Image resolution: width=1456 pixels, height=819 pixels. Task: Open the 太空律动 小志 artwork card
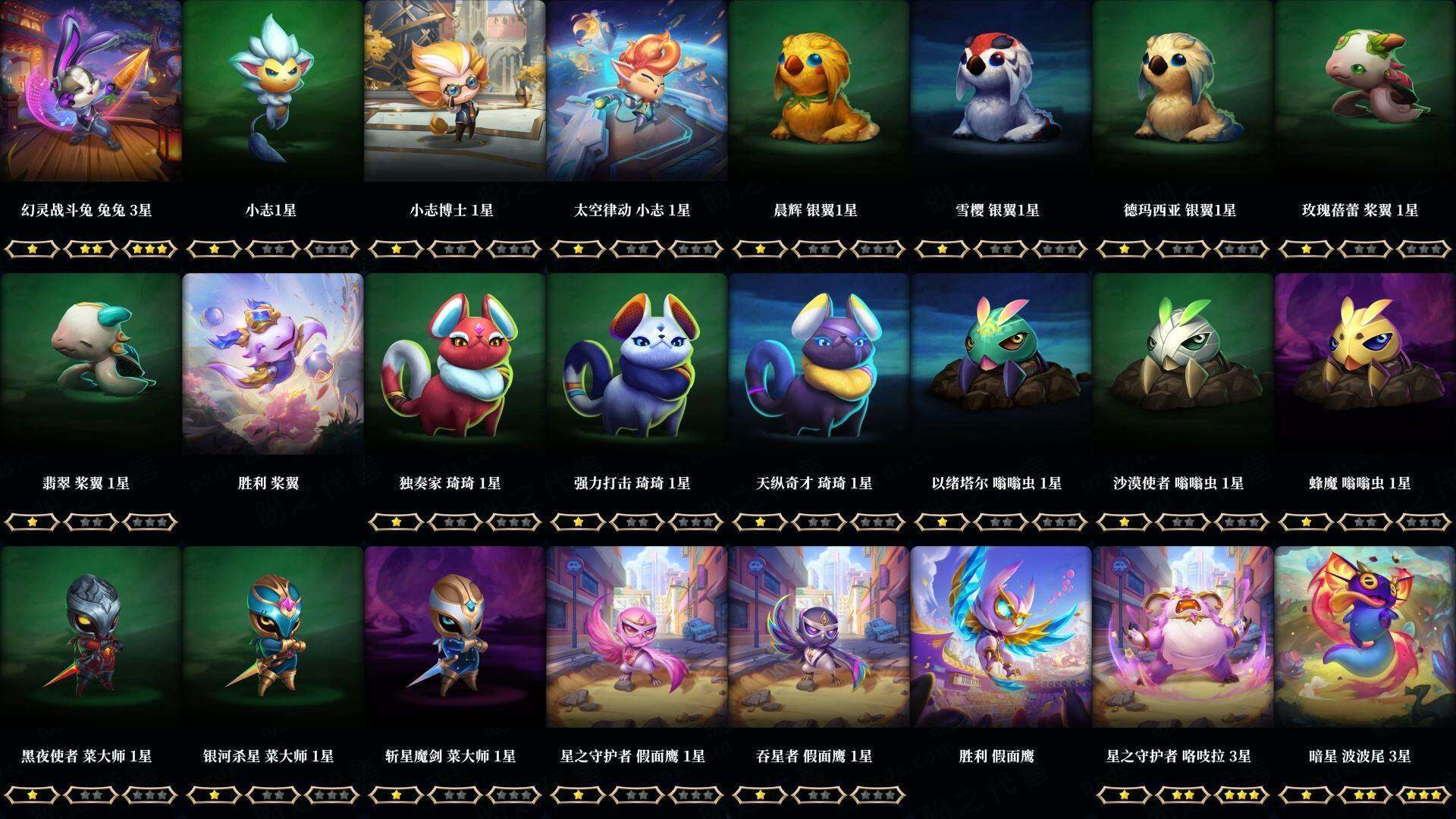click(637, 91)
